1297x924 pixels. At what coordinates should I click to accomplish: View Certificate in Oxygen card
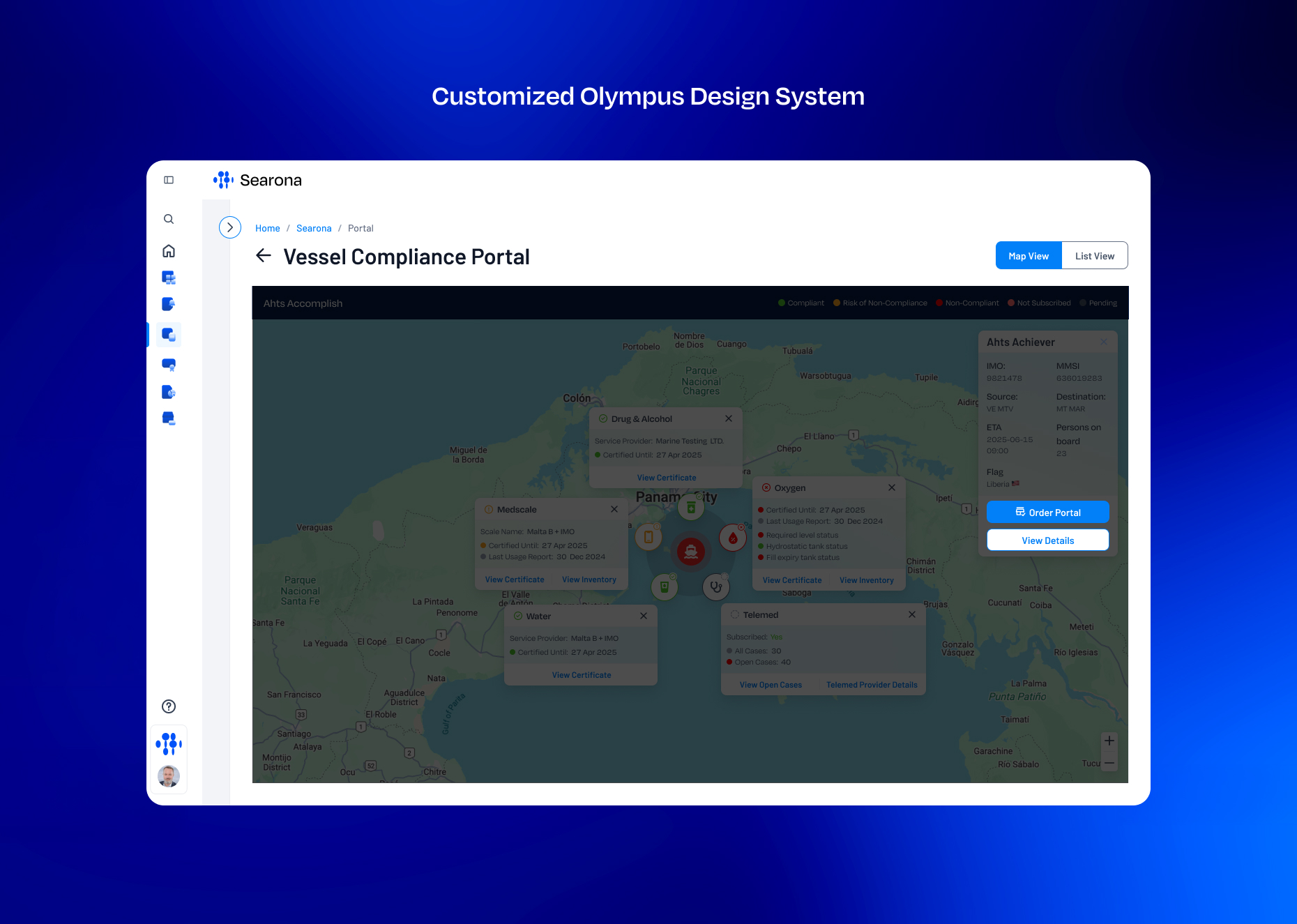(792, 580)
